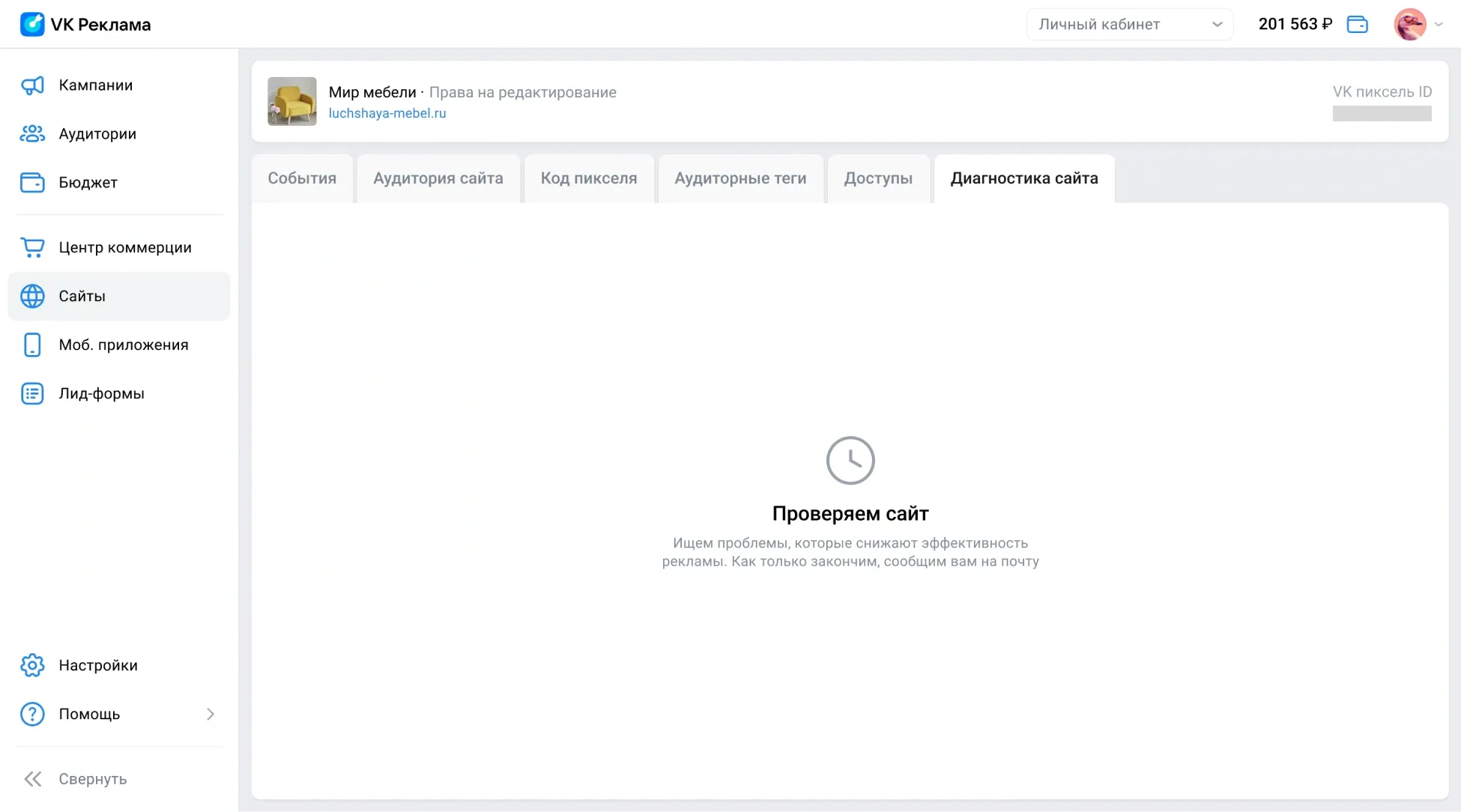This screenshot has width=1461, height=812.
Task: Open Центр коммерции shopping cart icon
Action: [x=32, y=247]
